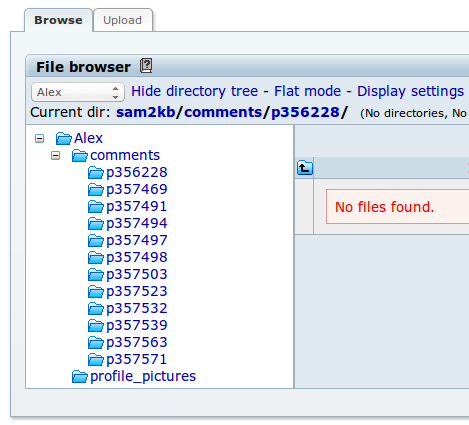This screenshot has width=469, height=425.
Task: Click the folder icon beside p357498
Action: pos(96,257)
